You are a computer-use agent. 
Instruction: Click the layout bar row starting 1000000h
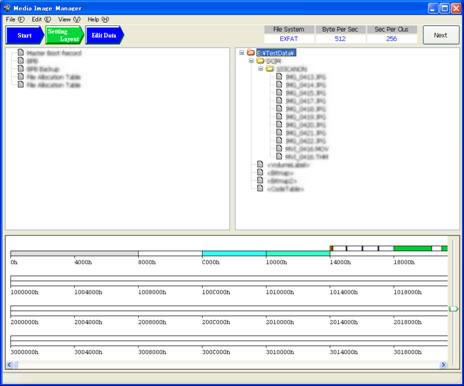point(229,281)
